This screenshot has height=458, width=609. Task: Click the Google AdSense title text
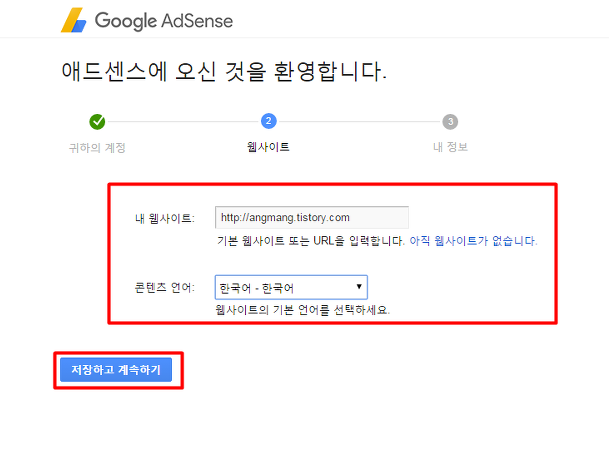point(164,21)
